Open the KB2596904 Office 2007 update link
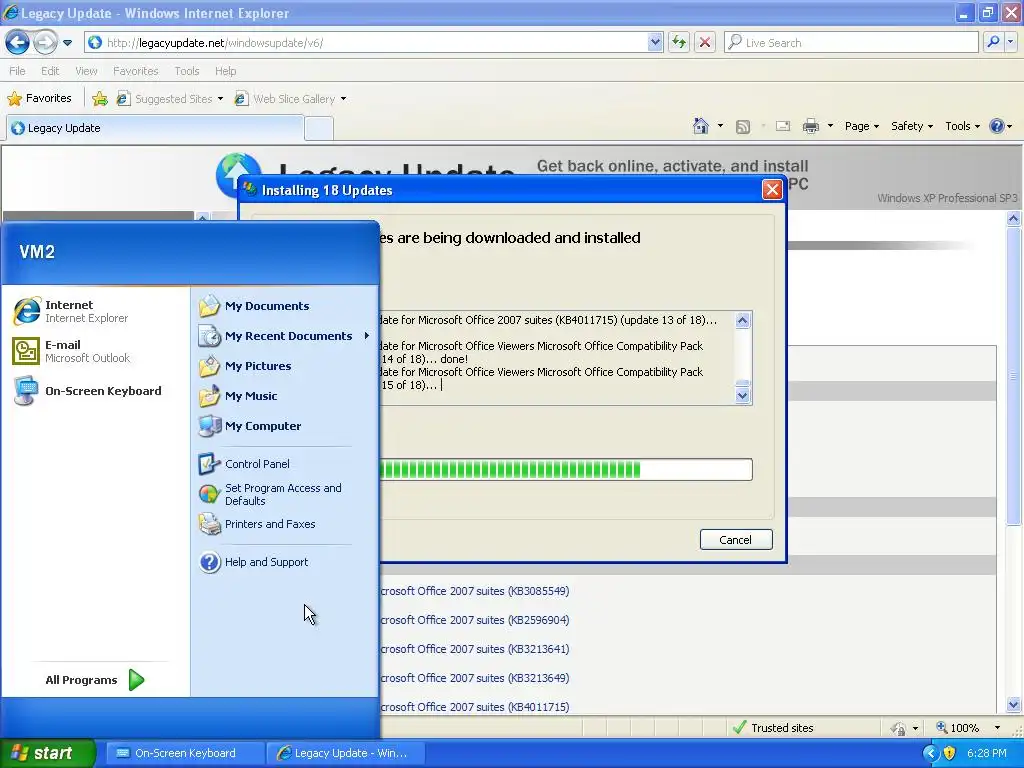Screen dimensions: 1024x768 (475, 620)
